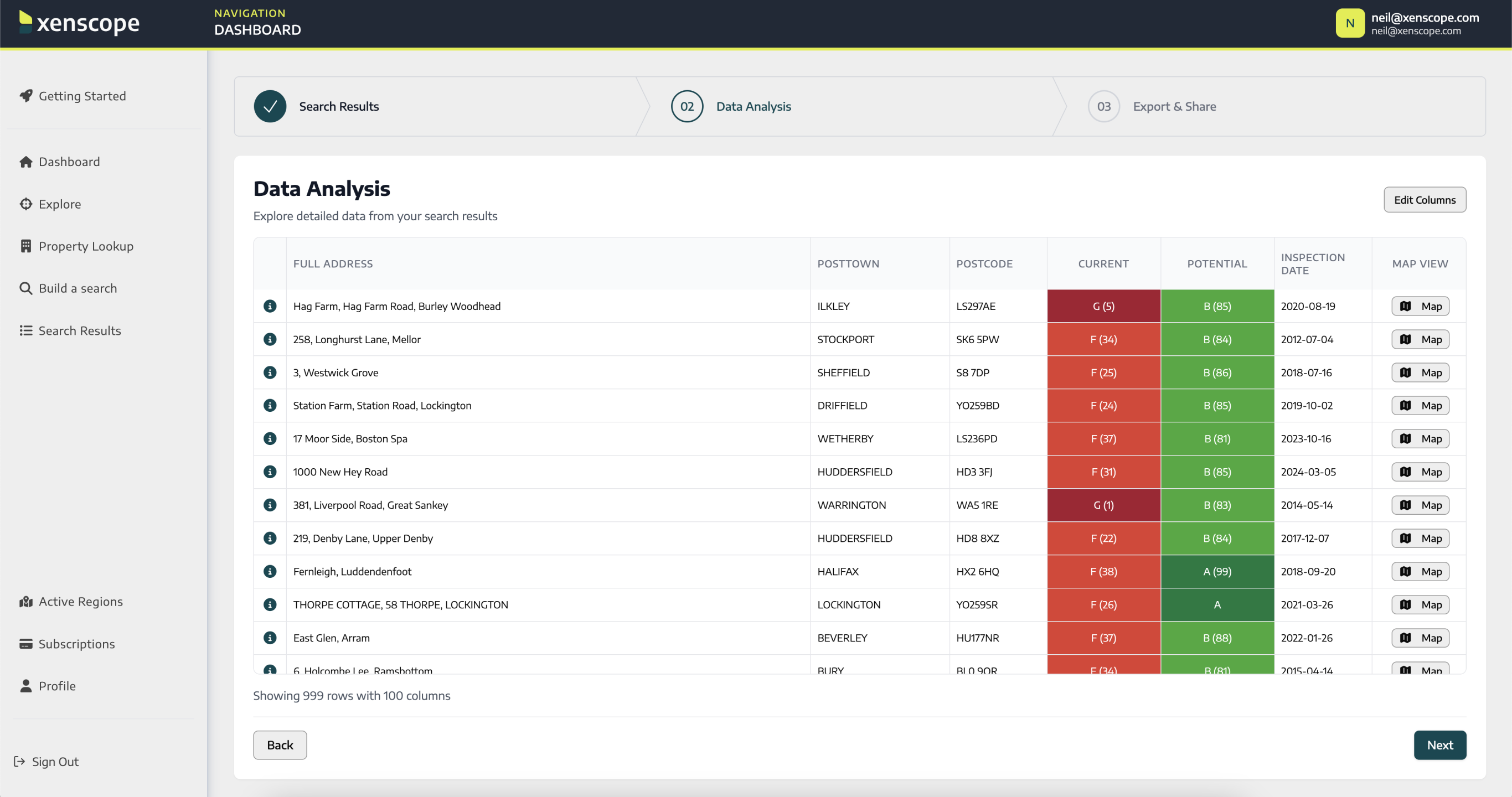Open Property Lookup via its grid icon
This screenshot has height=797, width=1512.
[26, 246]
